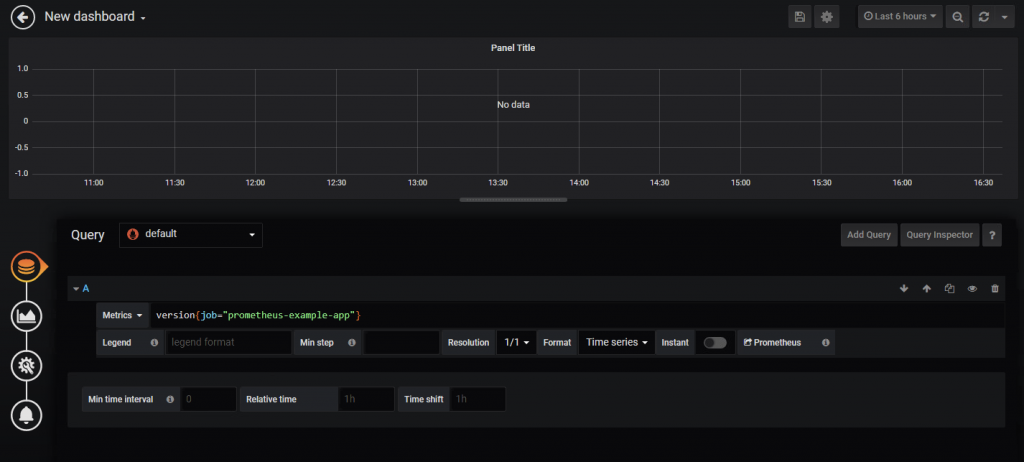The image size is (1024, 462).
Task: Delete query A with the trash icon
Action: tap(995, 288)
